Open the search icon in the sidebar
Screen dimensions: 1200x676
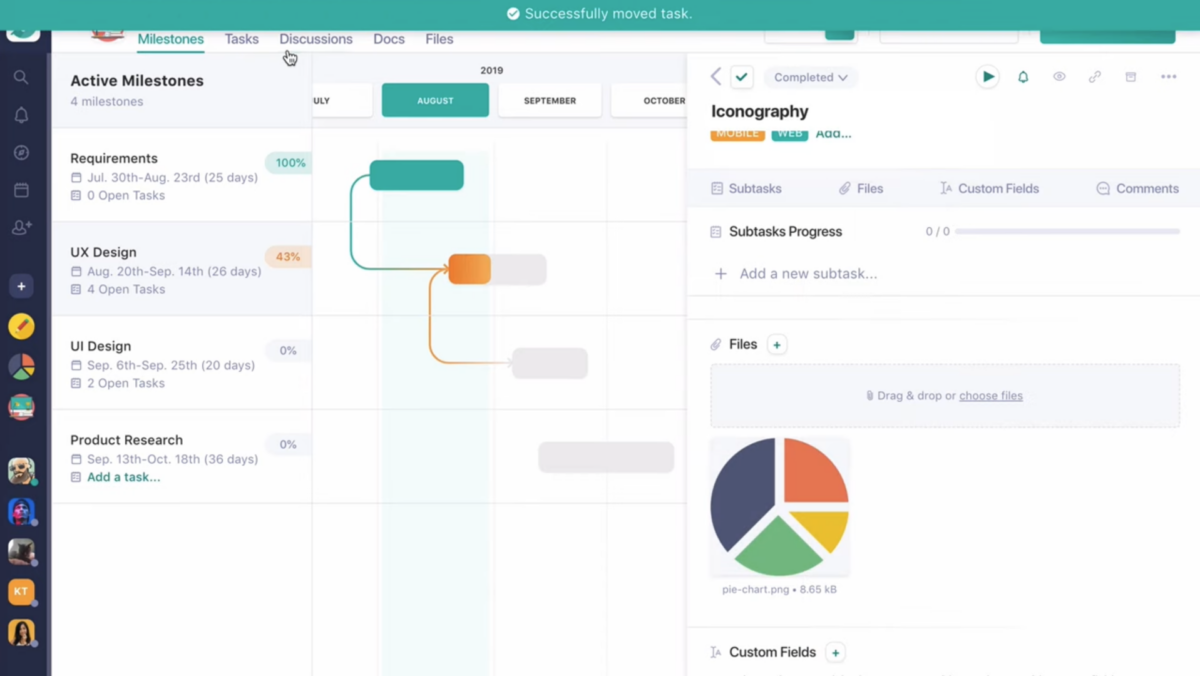21,77
